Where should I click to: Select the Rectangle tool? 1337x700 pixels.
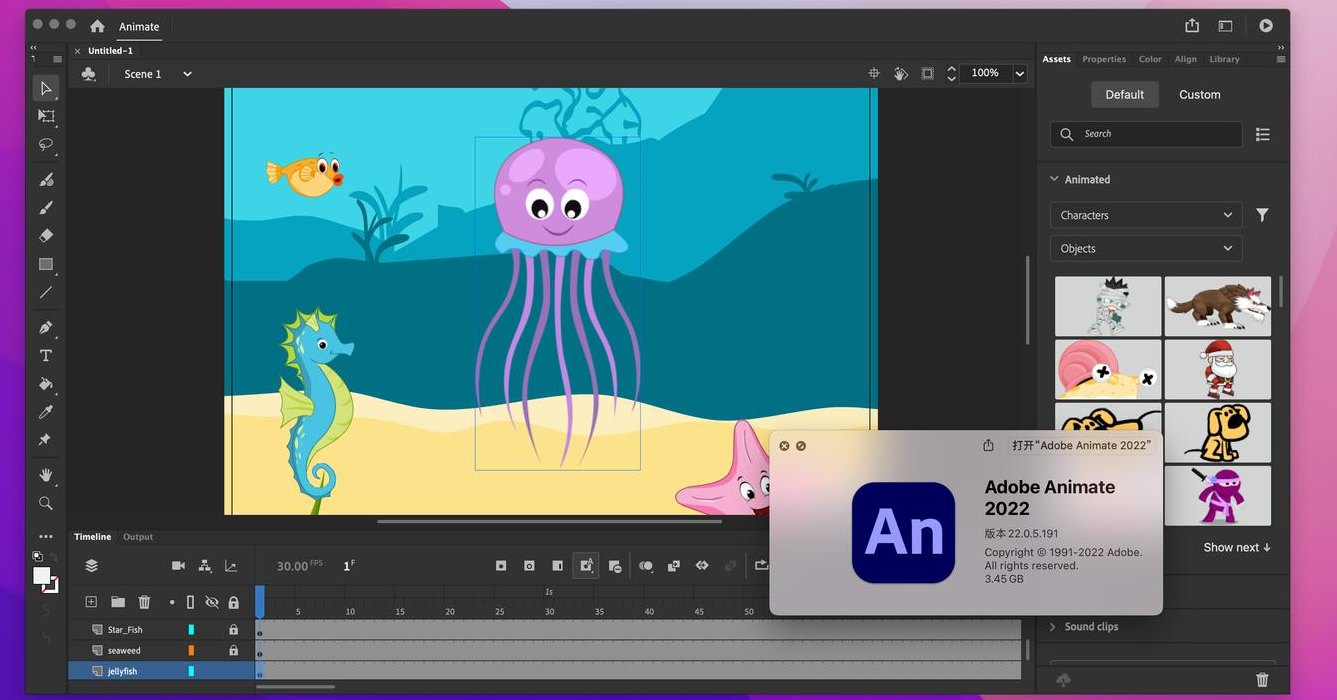(x=46, y=264)
